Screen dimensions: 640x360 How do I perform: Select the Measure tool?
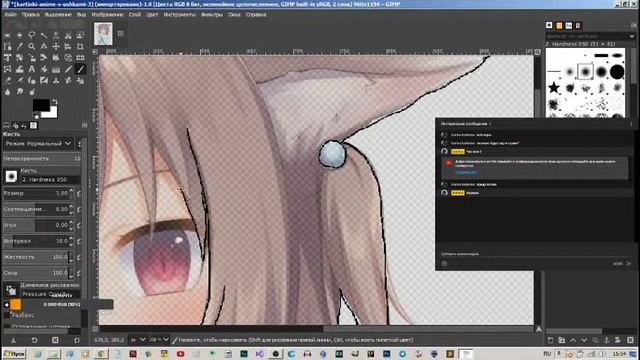[x=44, y=47]
